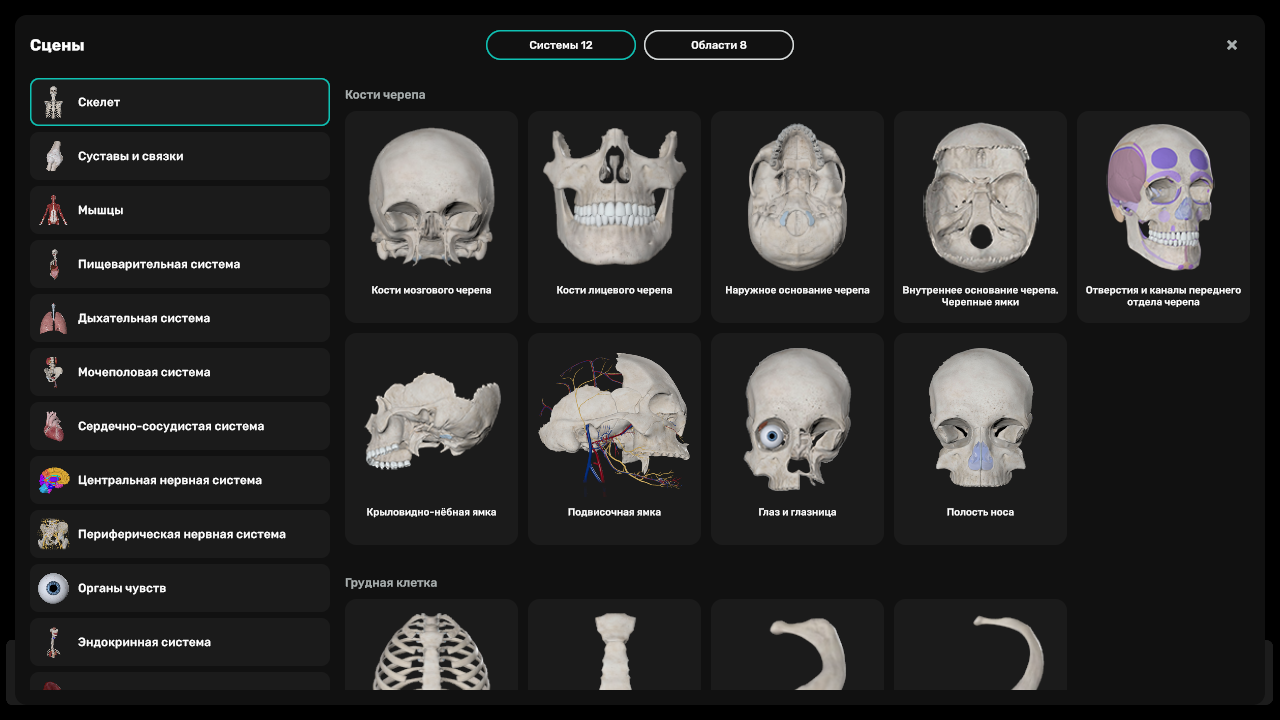Choose the Эндокринная система icon
Viewport: 1280px width, 720px height.
(53, 642)
